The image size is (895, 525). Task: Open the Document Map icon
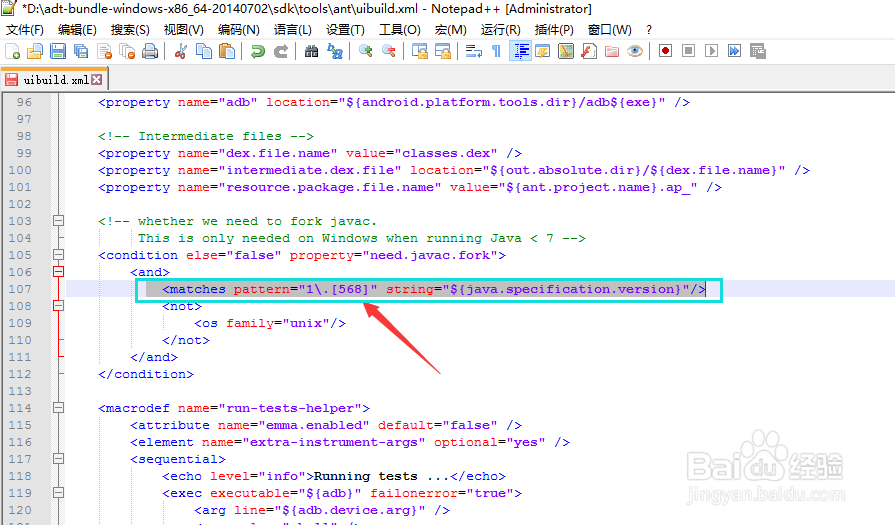(566, 51)
